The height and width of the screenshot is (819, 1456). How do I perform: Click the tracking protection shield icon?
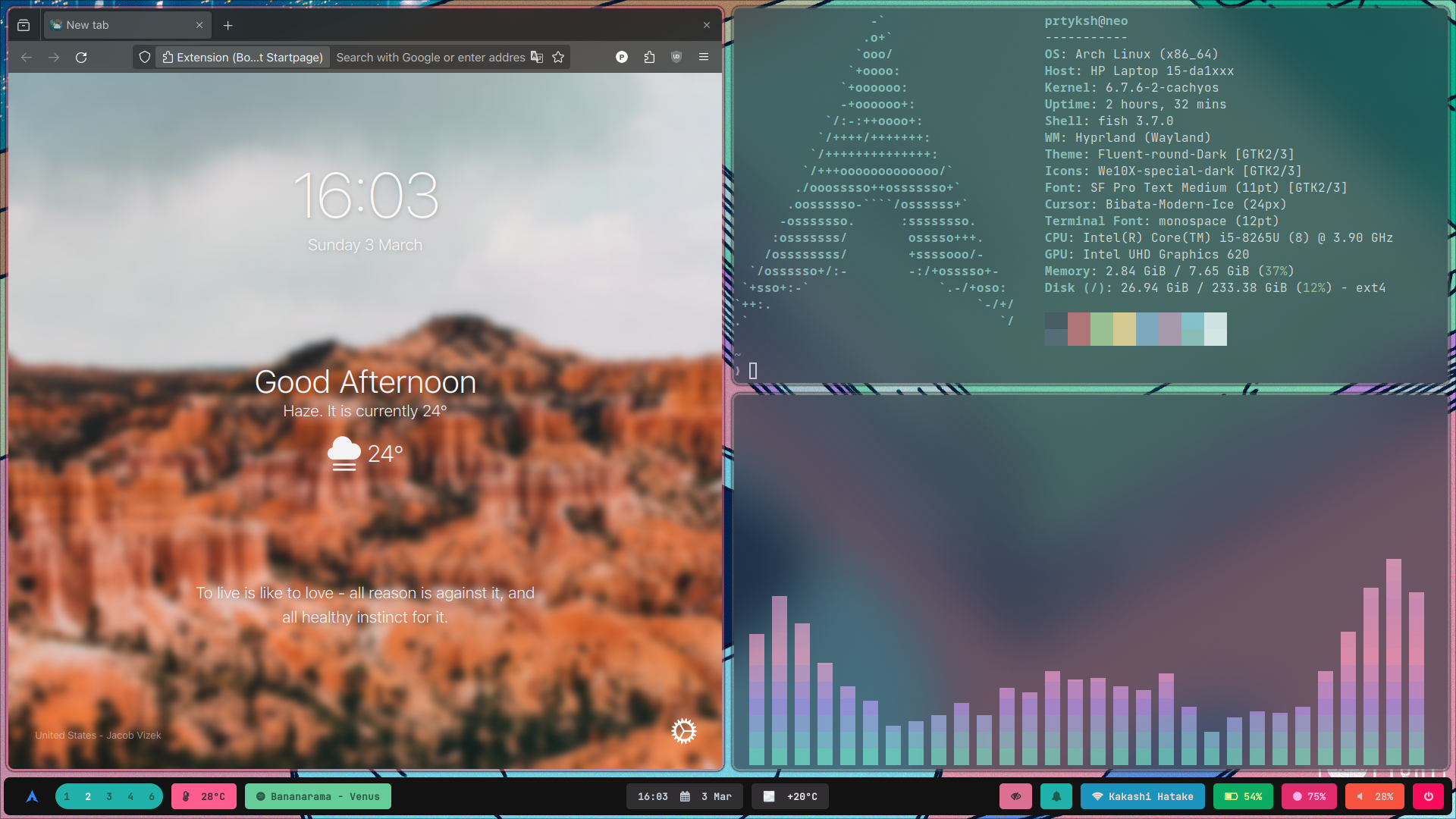tap(145, 58)
